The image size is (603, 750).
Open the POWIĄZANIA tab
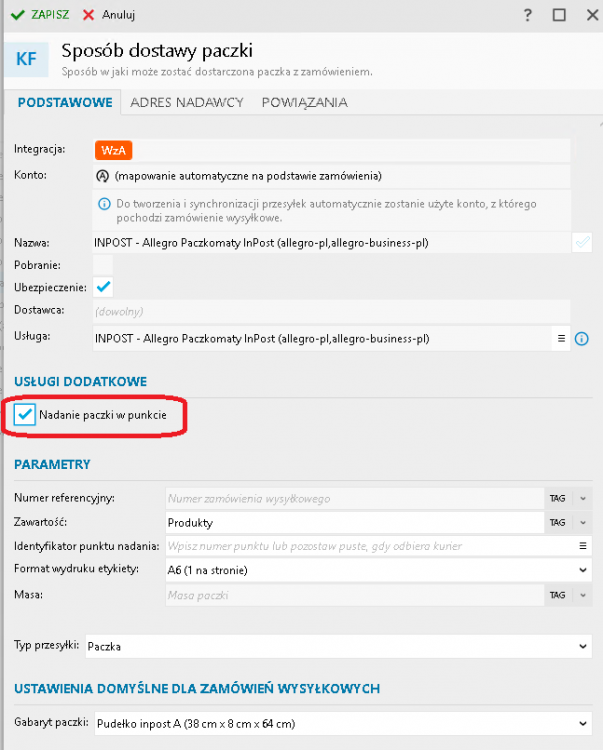tap(304, 102)
